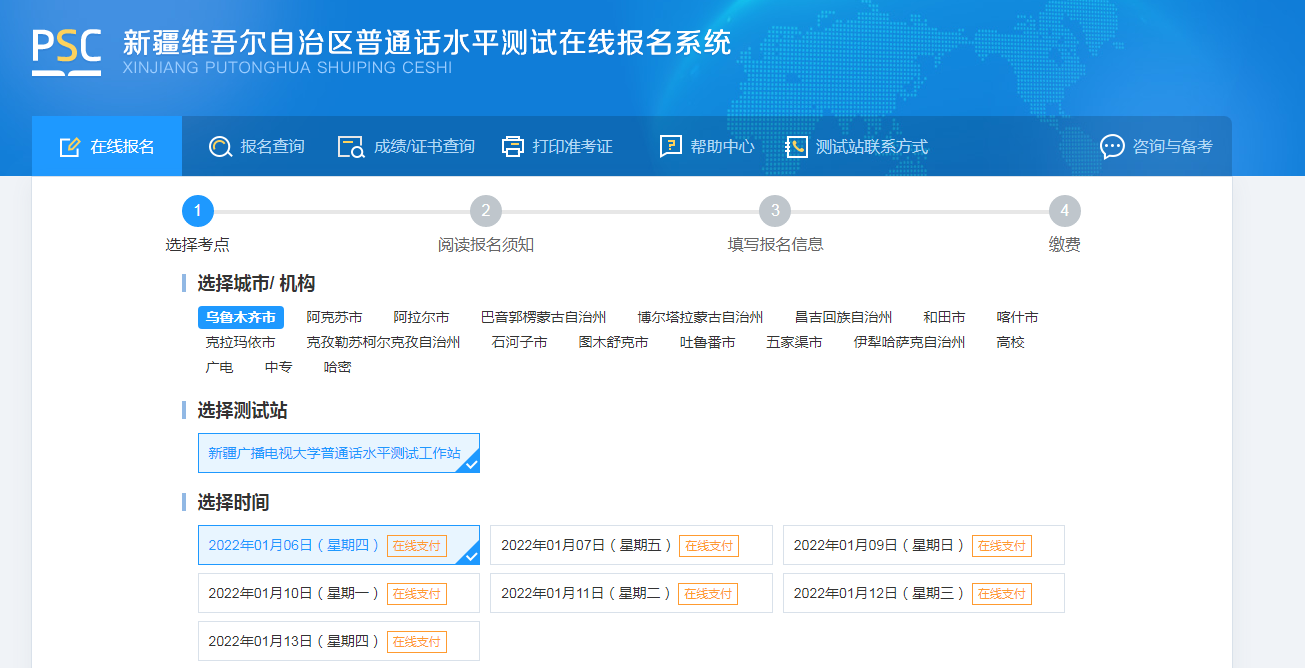Viewport: 1305px width, 668px height.
Task: Select the 2022年01月13日 (星期四) date option
Action: [338, 641]
